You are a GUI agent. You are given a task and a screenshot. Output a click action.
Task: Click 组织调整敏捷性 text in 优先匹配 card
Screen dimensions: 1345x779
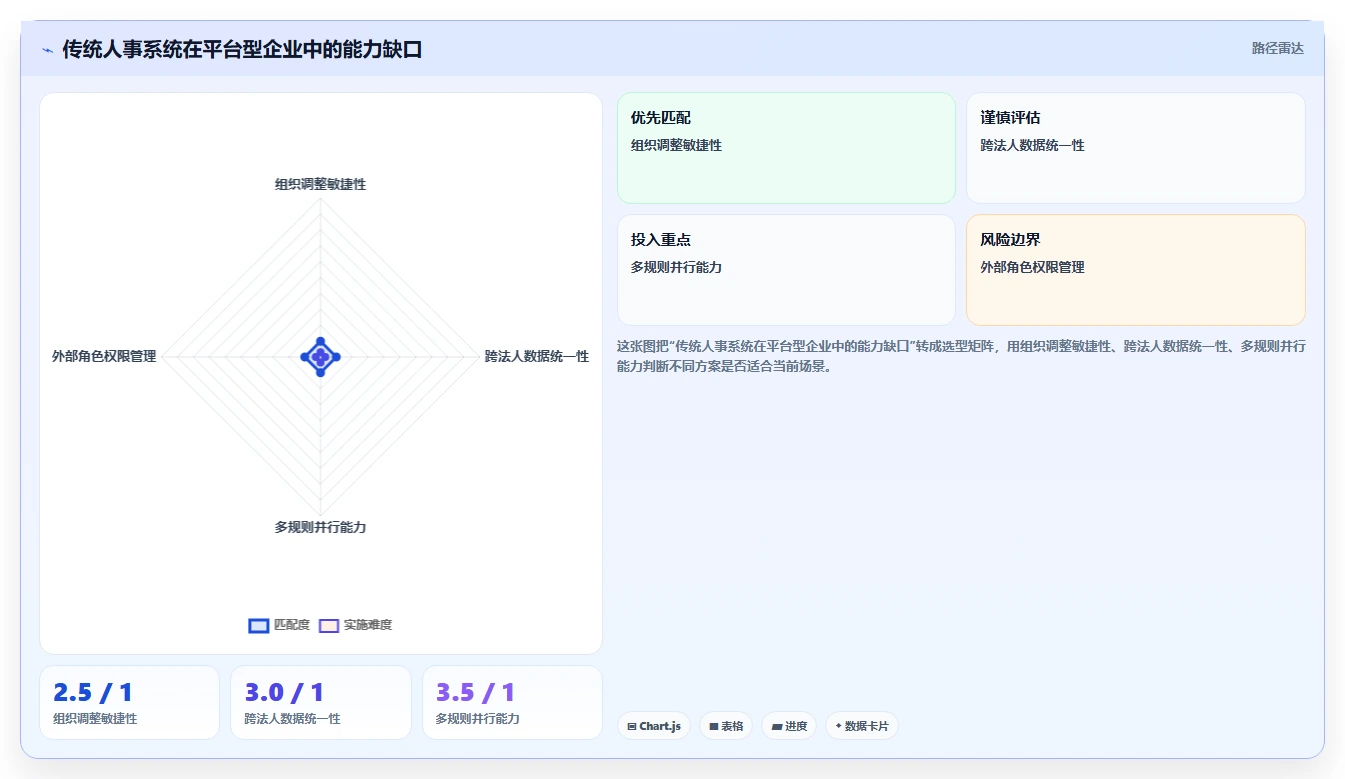pyautogui.click(x=676, y=145)
